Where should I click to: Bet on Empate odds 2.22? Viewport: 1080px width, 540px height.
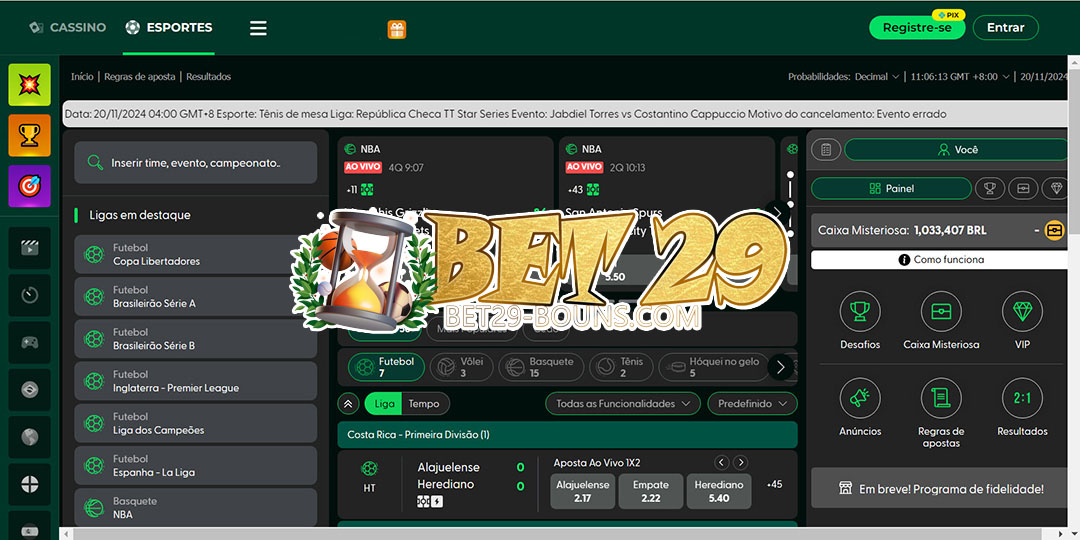click(x=650, y=491)
